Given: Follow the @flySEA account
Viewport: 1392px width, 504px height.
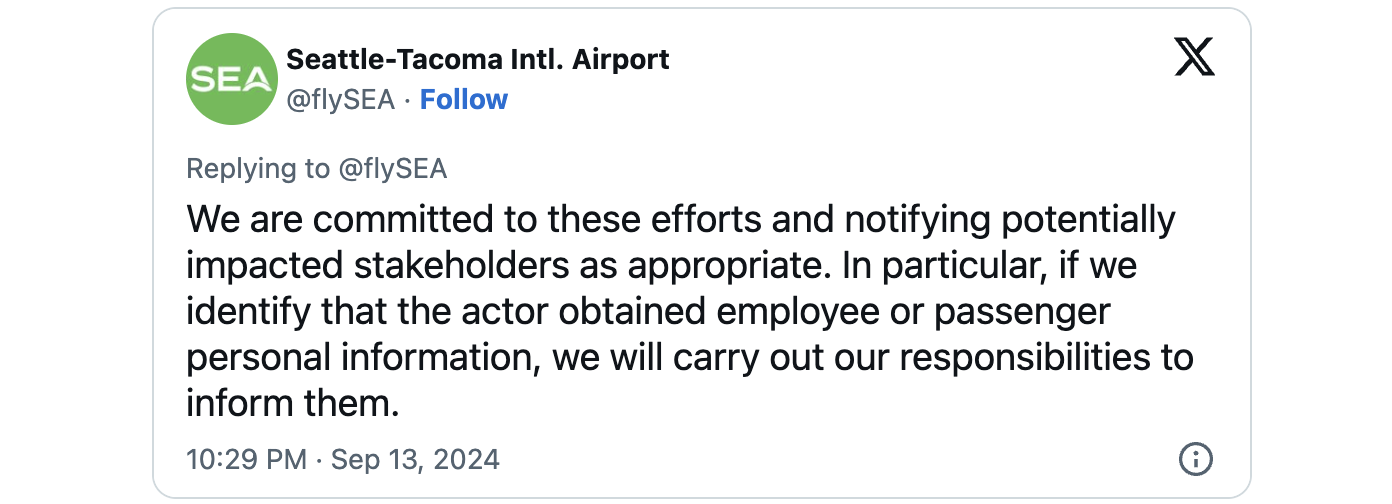Looking at the screenshot, I should (464, 99).
